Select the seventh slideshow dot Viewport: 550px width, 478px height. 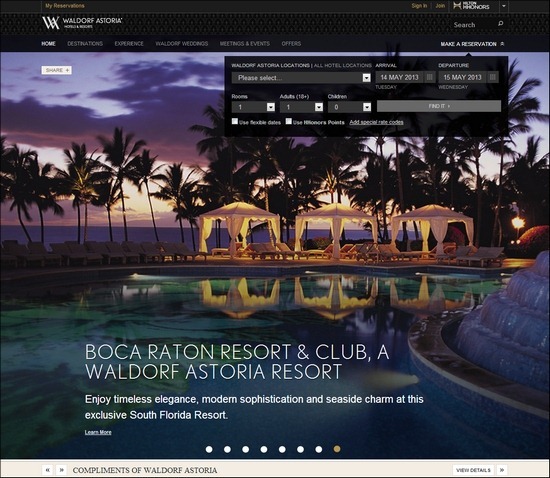pos(318,449)
